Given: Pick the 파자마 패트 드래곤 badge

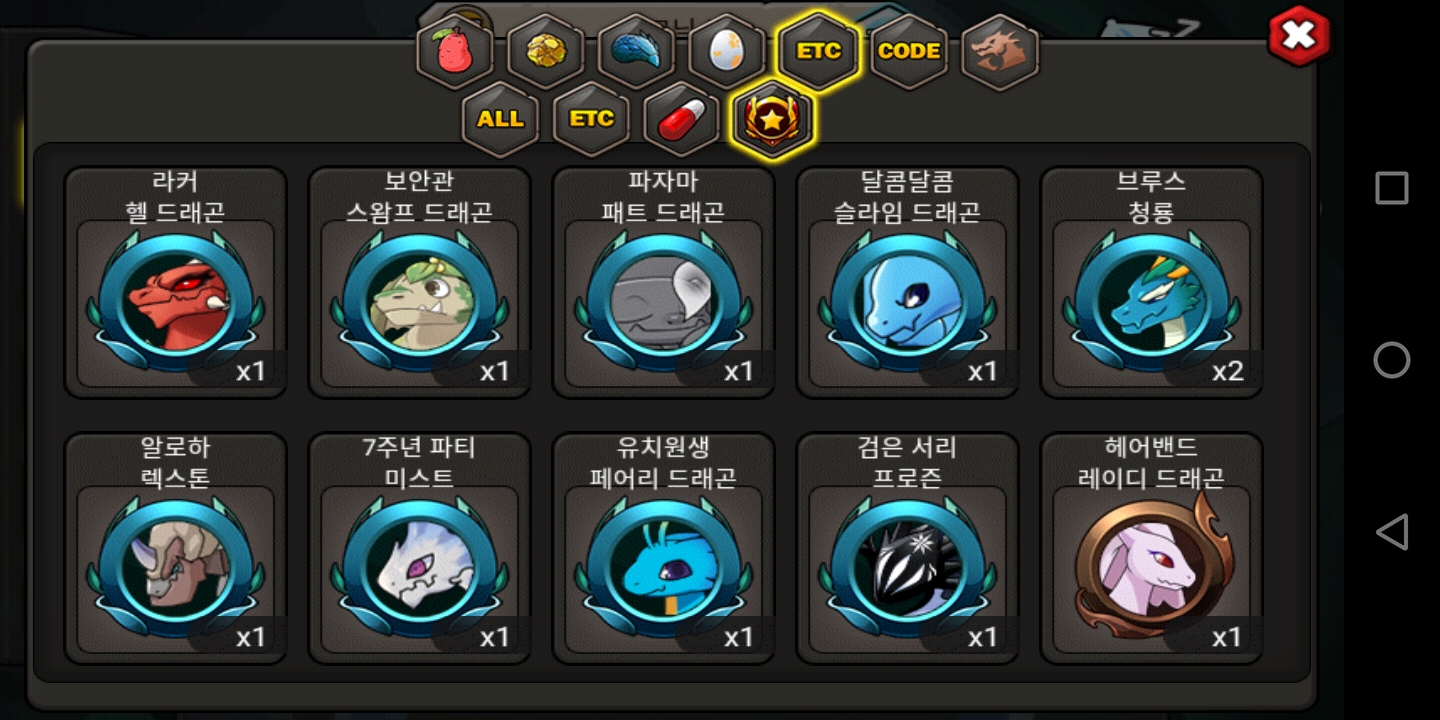Looking at the screenshot, I should coord(664,282).
